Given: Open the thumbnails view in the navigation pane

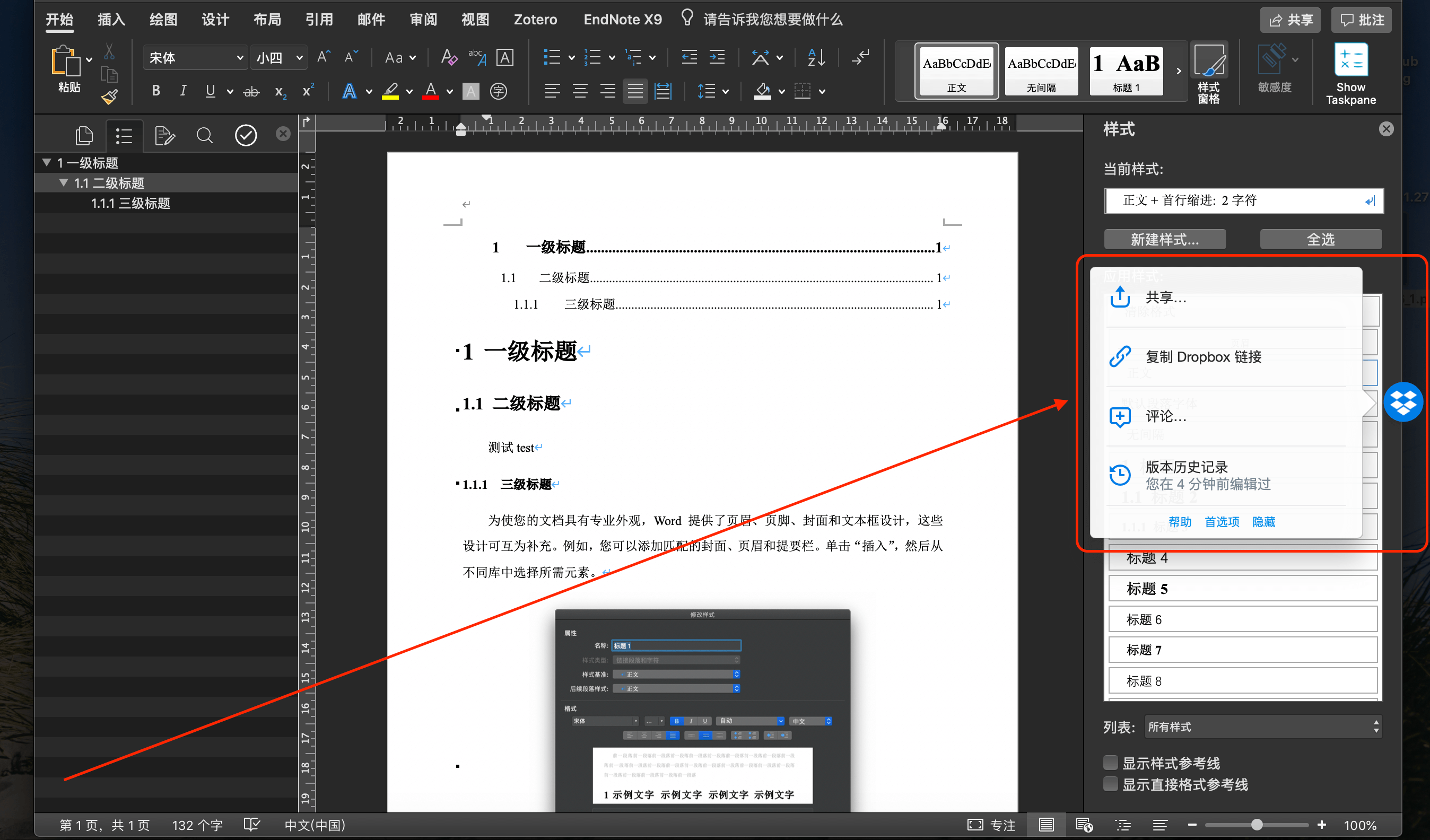Looking at the screenshot, I should pos(84,136).
